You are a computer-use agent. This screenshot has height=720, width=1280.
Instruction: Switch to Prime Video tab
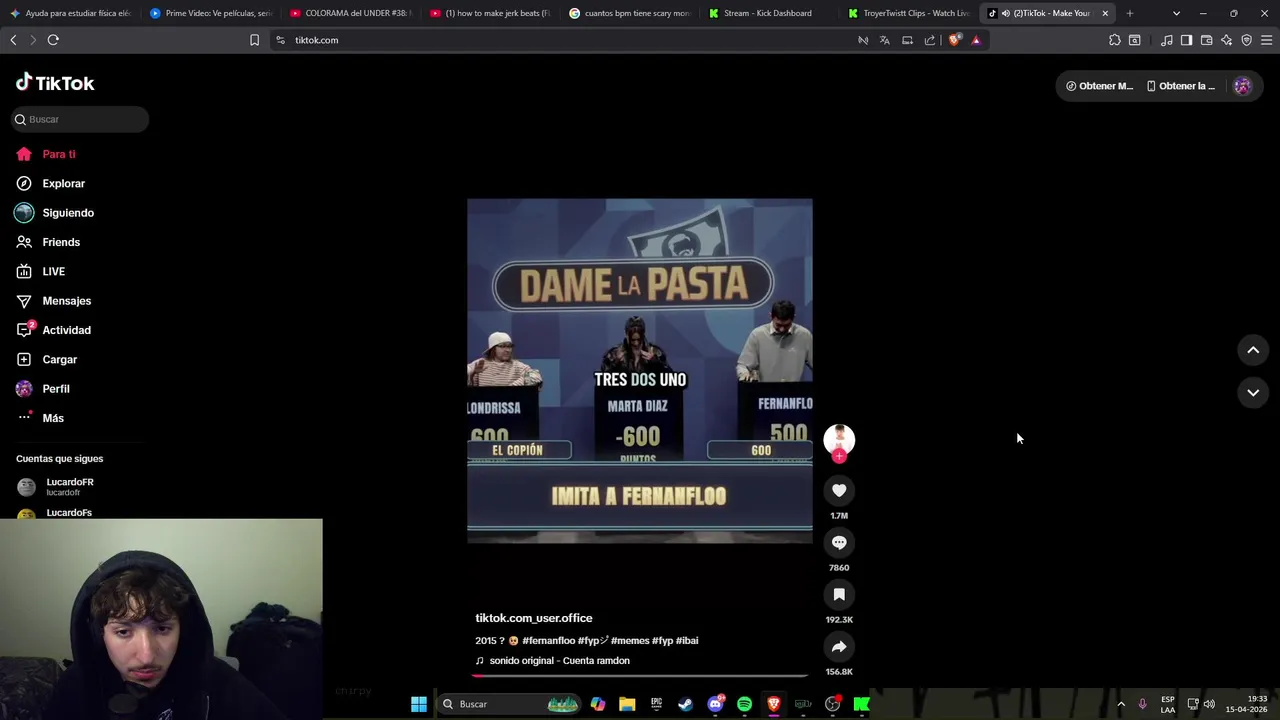(210, 13)
